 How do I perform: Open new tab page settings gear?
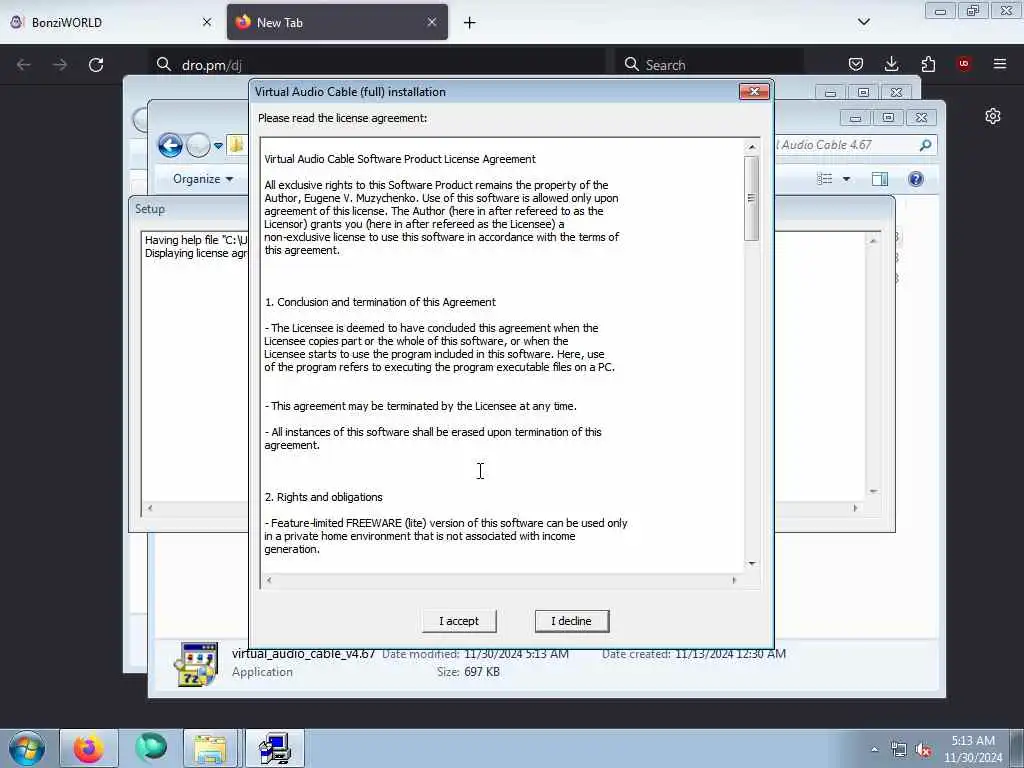(993, 116)
